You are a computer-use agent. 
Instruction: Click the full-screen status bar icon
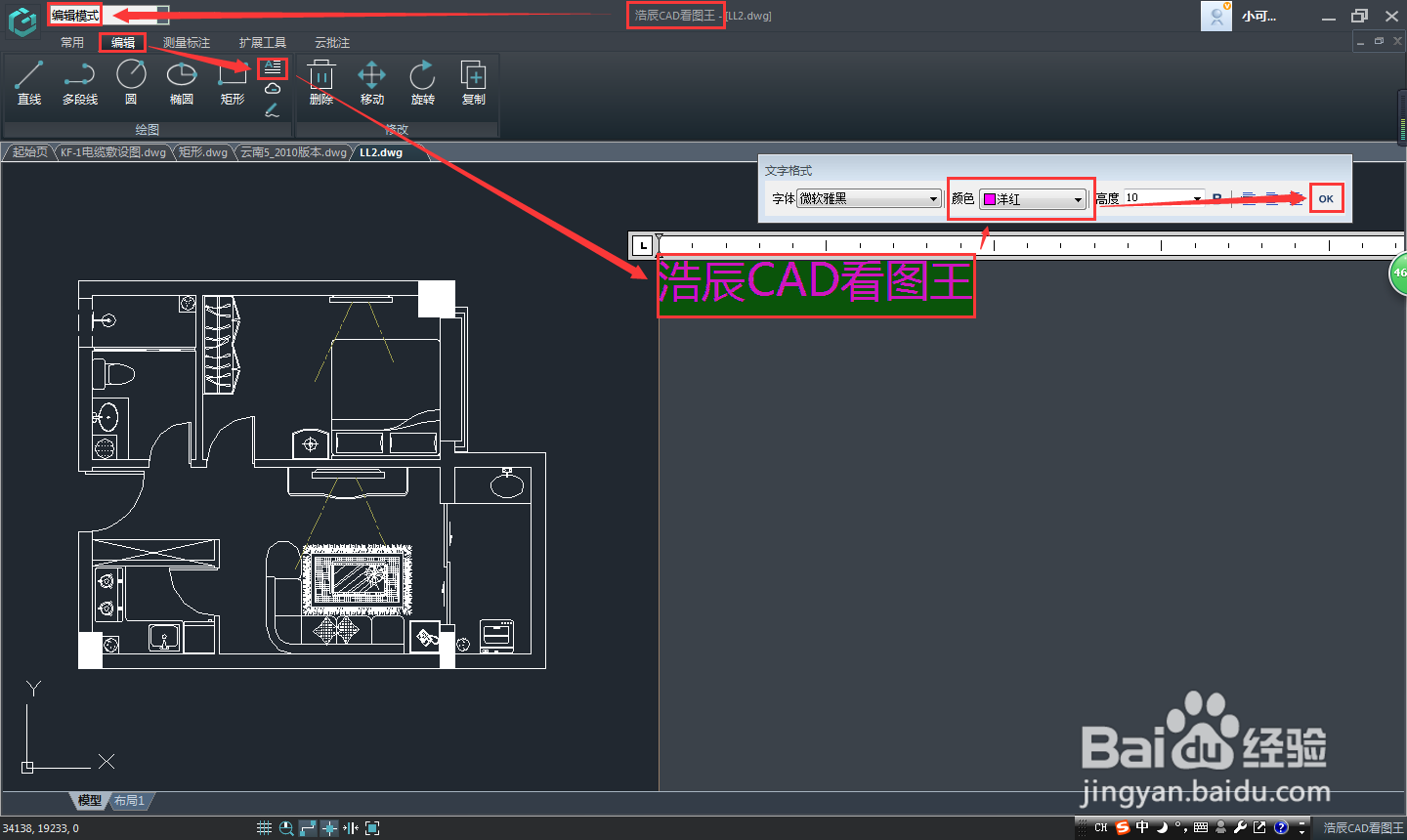[372, 828]
